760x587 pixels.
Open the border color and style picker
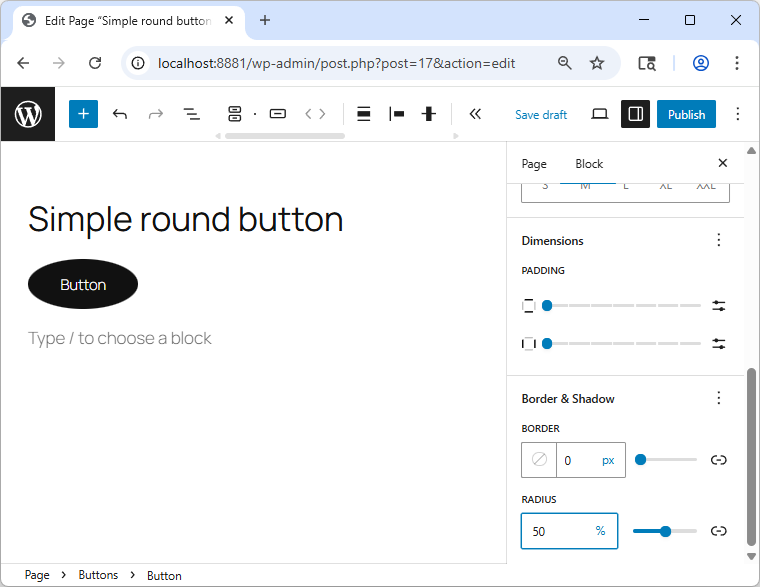539,460
